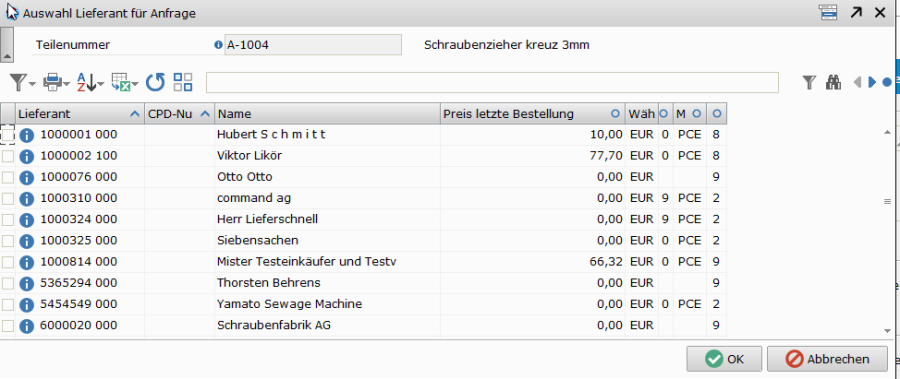The image size is (900, 379).
Task: Go to next page with blue arrow
Action: tap(872, 83)
